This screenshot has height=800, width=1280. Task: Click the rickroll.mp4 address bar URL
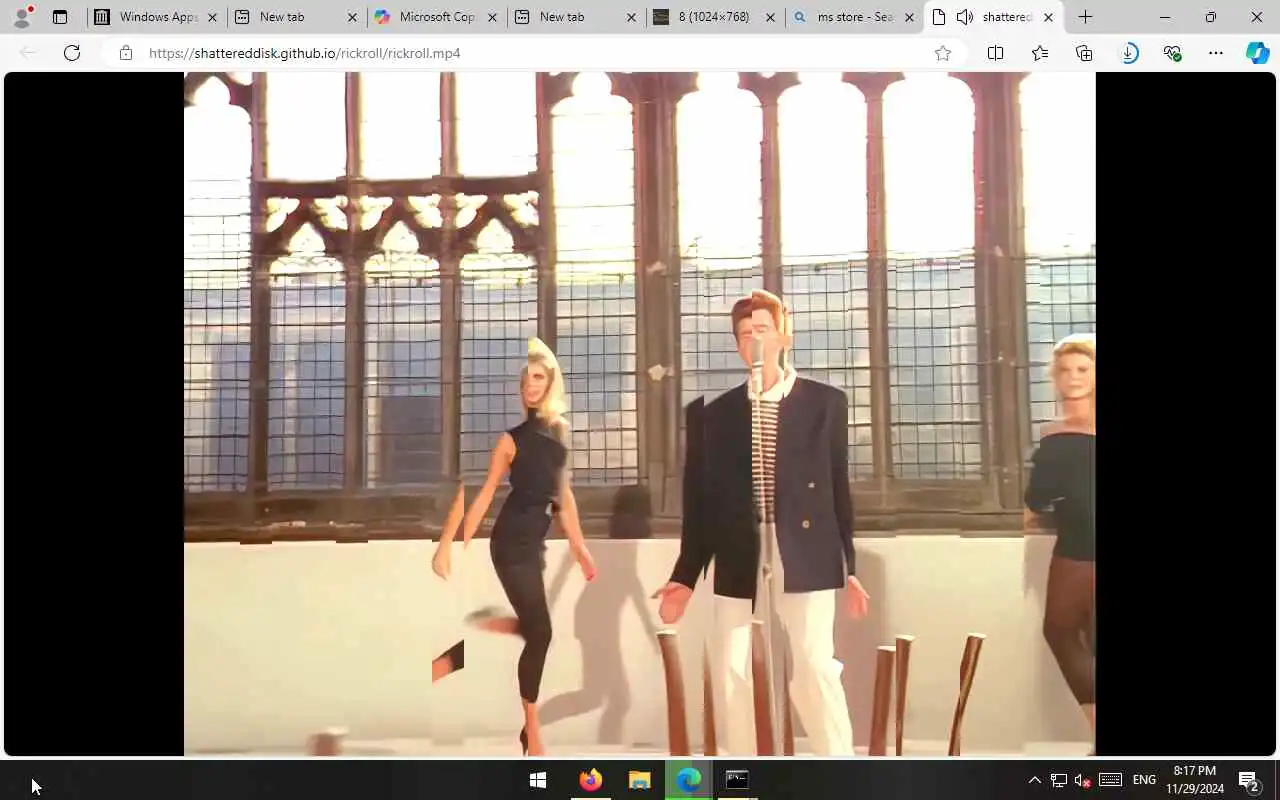pos(305,53)
